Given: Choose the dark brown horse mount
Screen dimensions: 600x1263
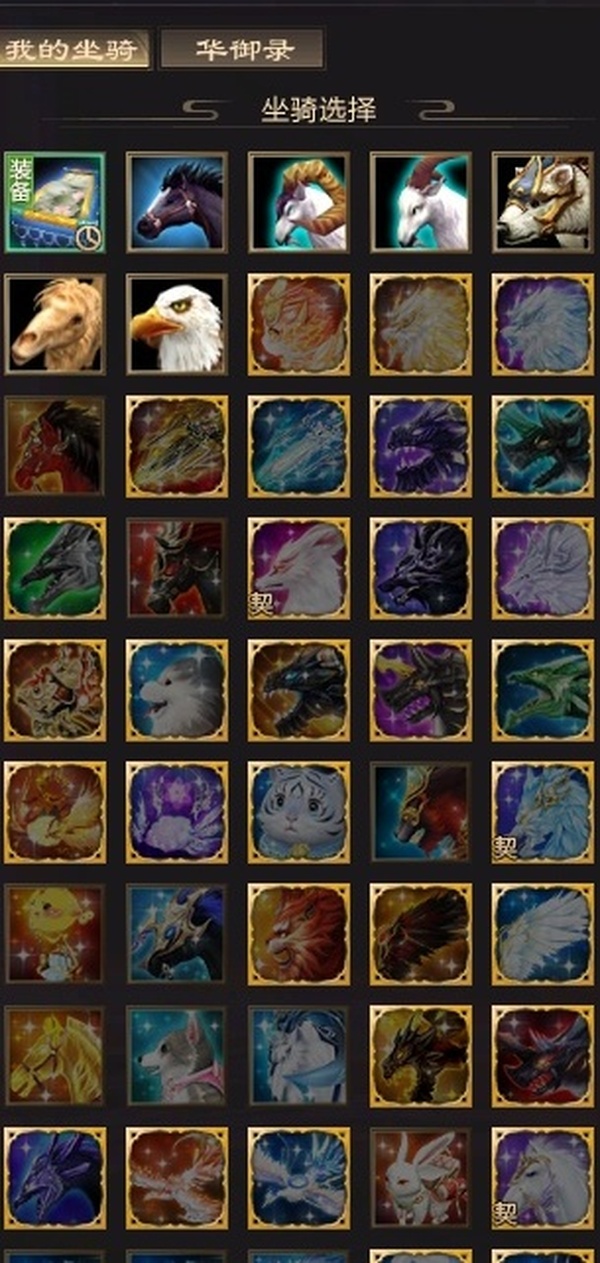Looking at the screenshot, I should click(177, 202).
